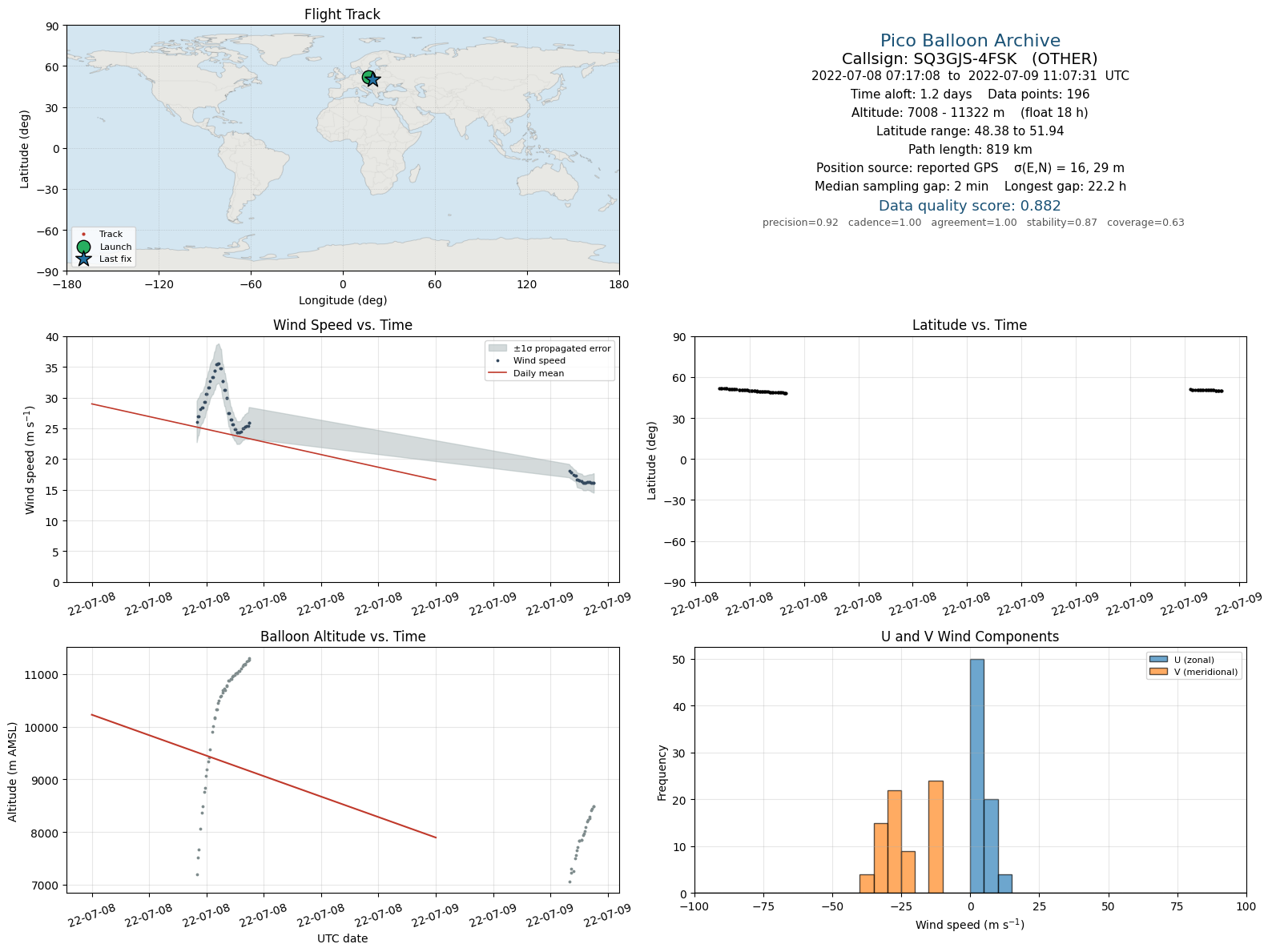Viewport: 1272px width, 952px height.
Task: Click the orange V histogram bar reaching 24
Action: [936, 838]
